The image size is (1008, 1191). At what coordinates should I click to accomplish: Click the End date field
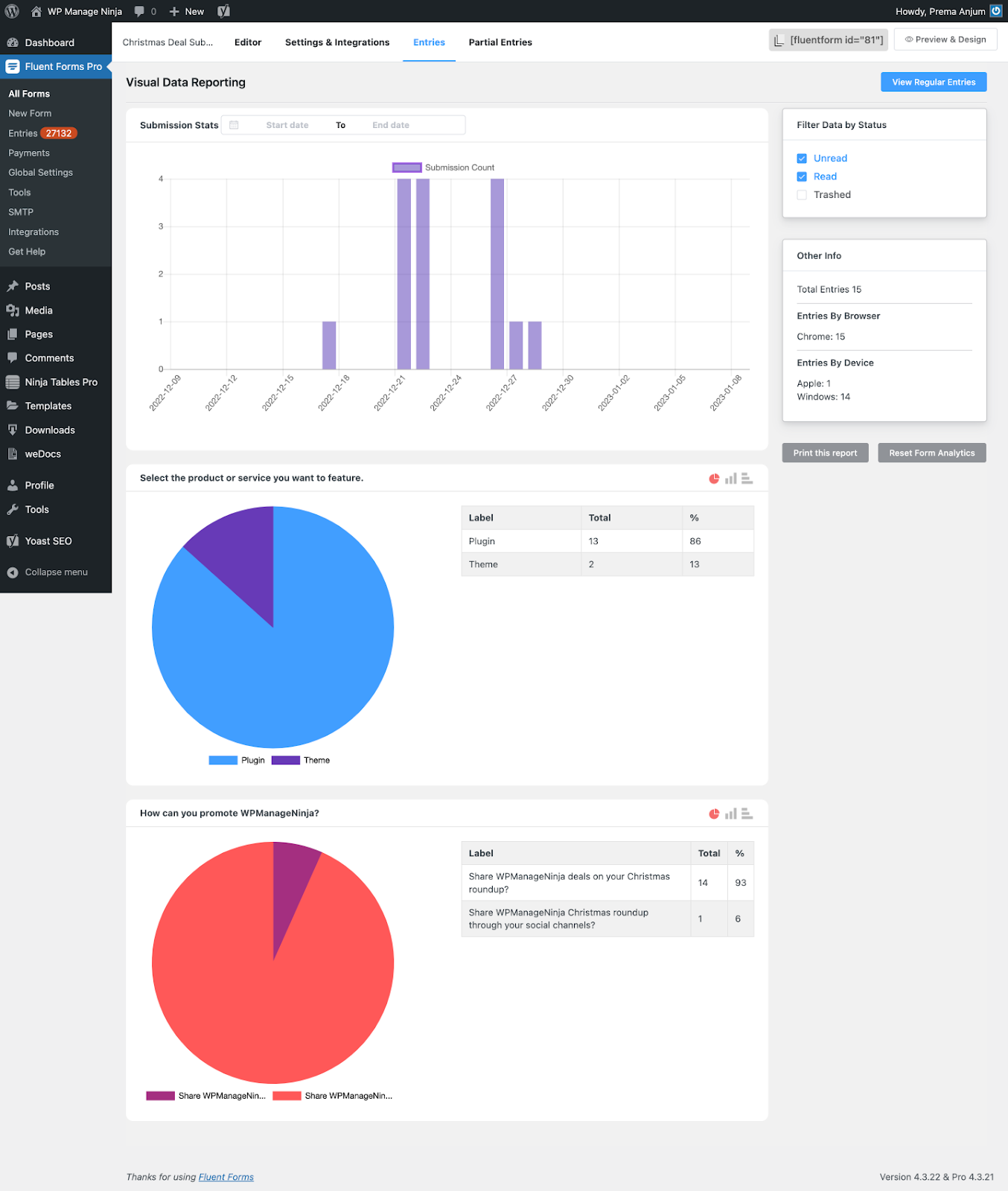[391, 125]
